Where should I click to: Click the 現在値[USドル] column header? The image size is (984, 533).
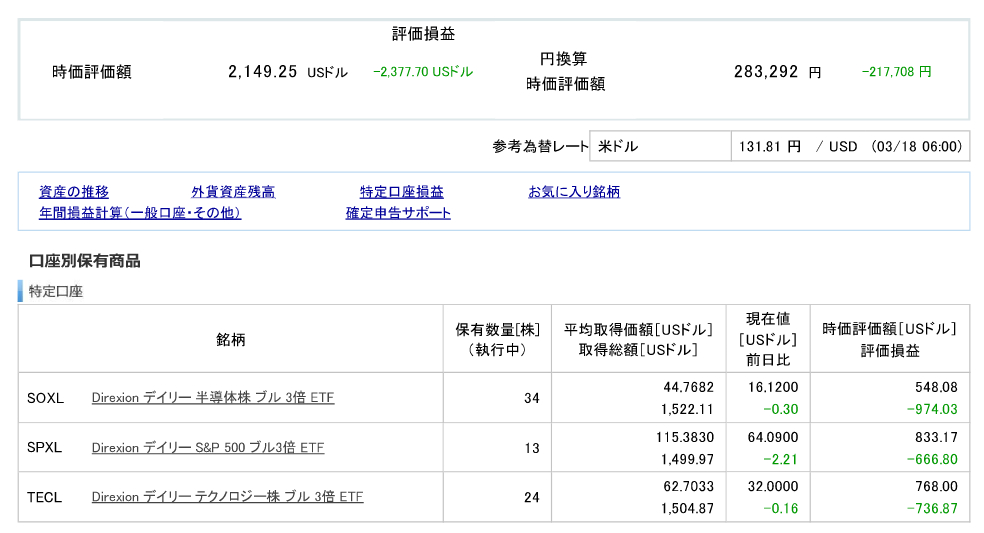tap(767, 339)
